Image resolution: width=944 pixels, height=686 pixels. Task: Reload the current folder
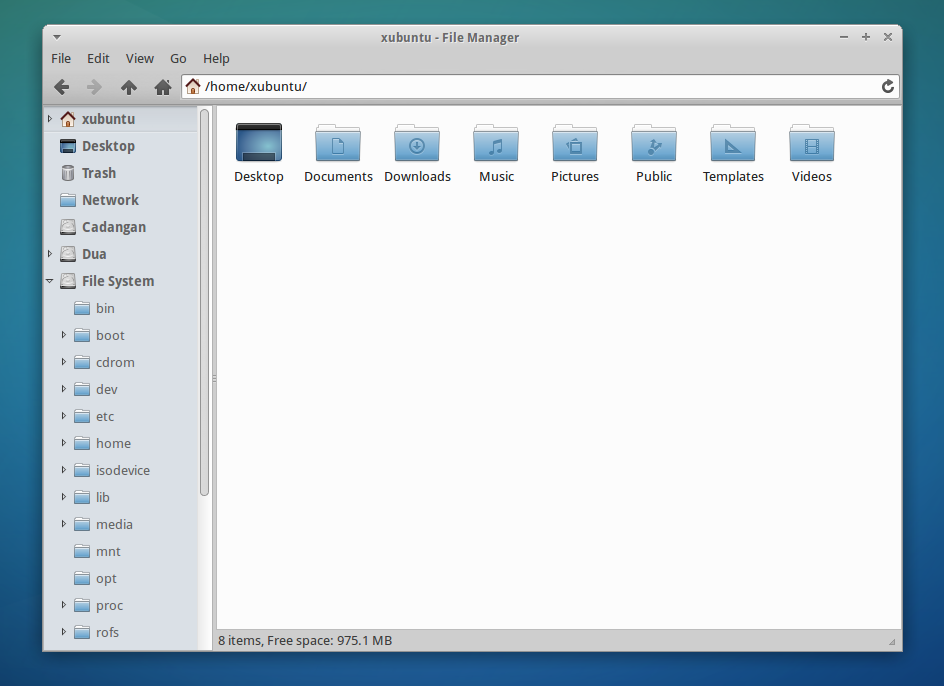point(887,87)
